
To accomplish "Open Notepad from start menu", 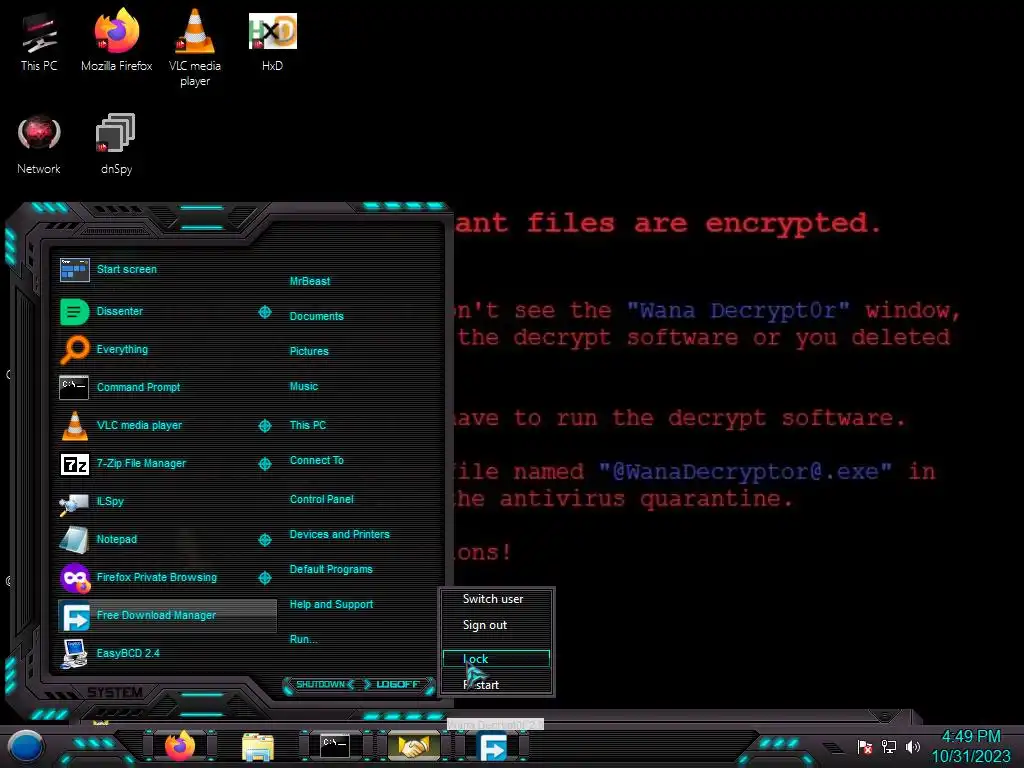I will 157,539.
